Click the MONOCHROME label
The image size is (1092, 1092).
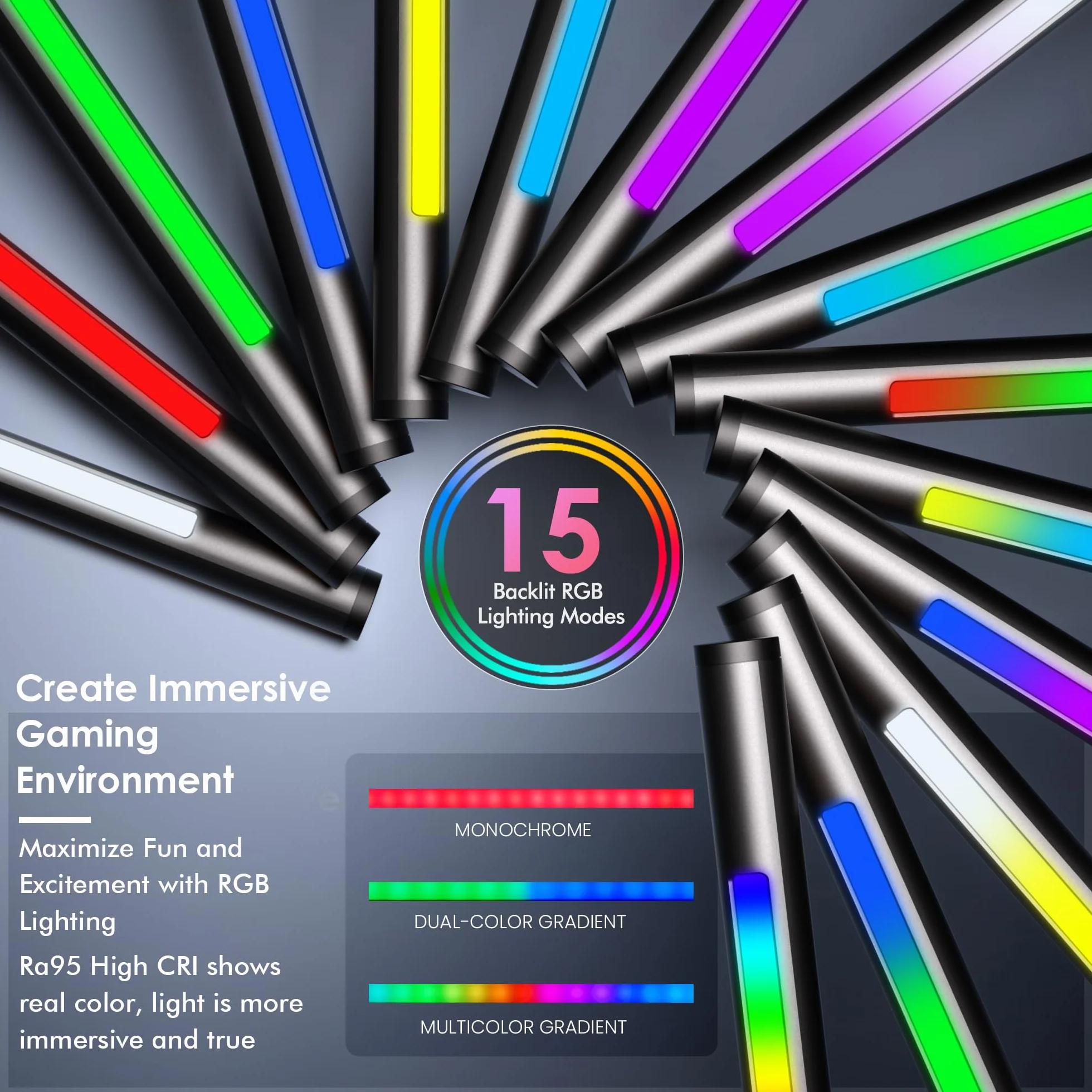(x=523, y=830)
